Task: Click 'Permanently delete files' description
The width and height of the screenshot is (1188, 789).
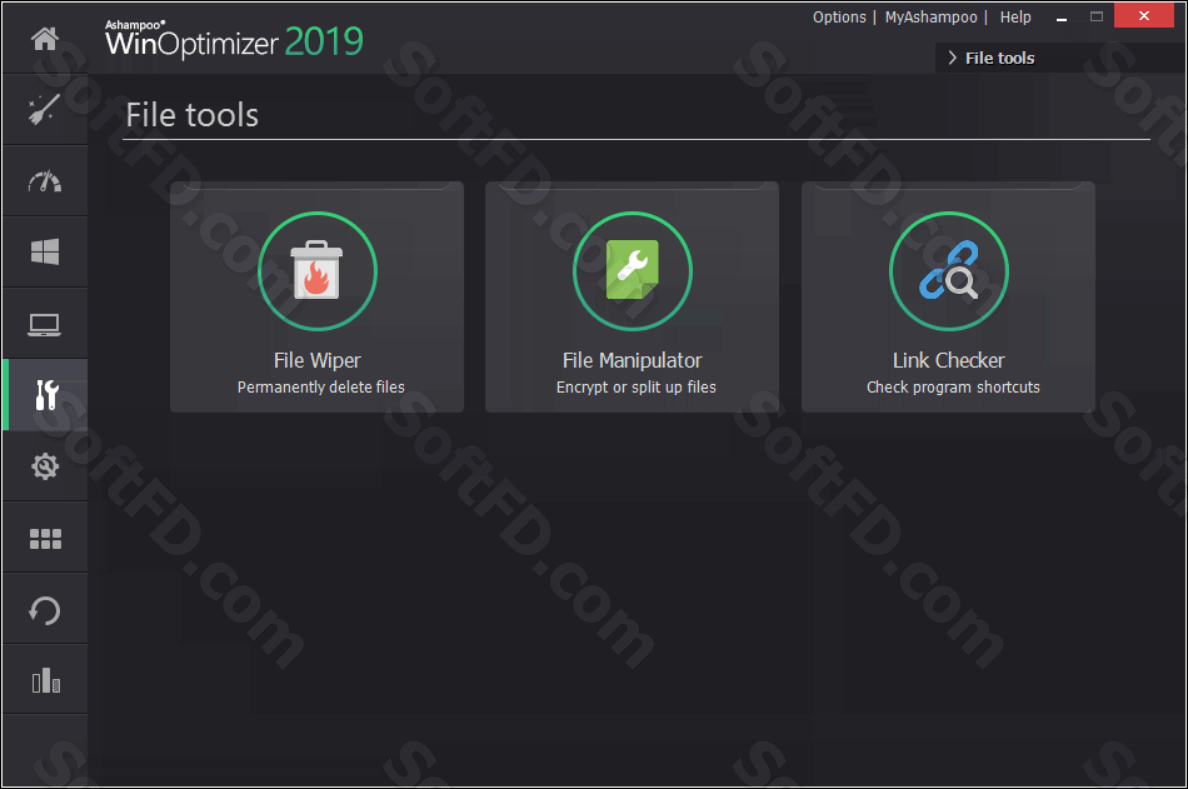Action: [x=321, y=387]
